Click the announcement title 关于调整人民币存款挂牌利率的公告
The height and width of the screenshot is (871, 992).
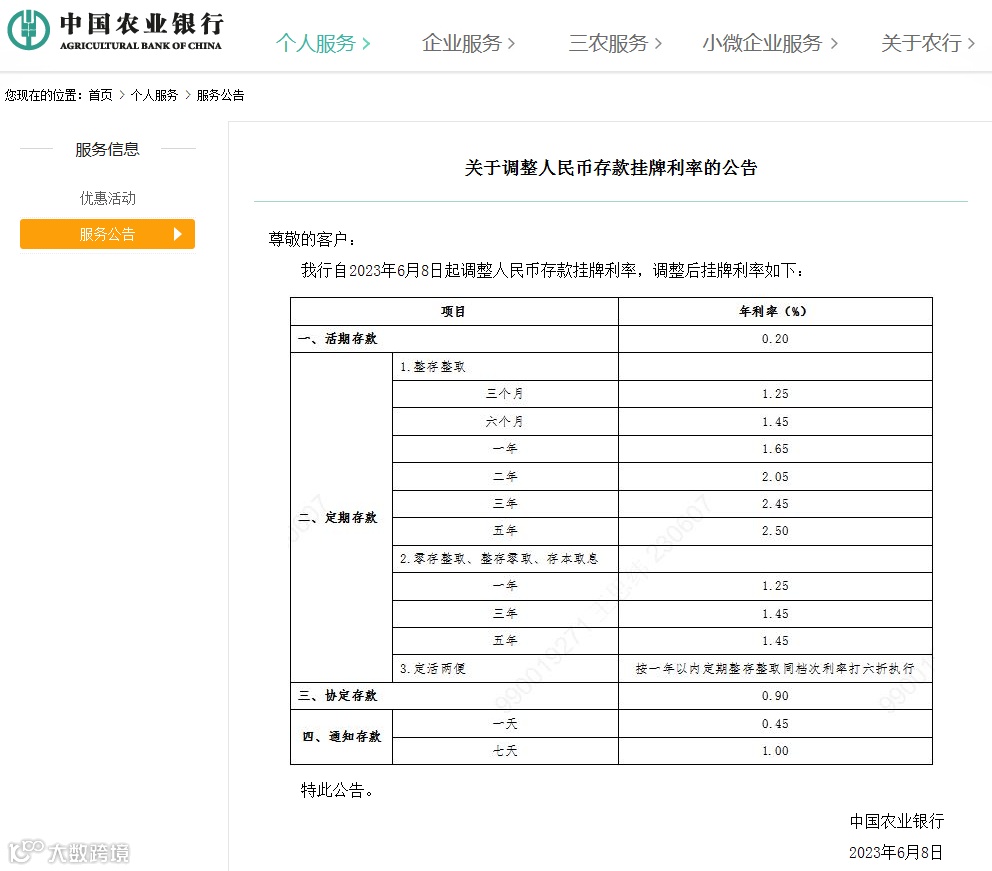[x=611, y=168]
